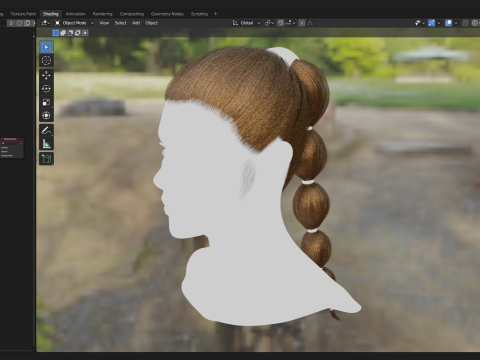
Task: Switch to the Rendering workspace tab
Action: [102, 14]
